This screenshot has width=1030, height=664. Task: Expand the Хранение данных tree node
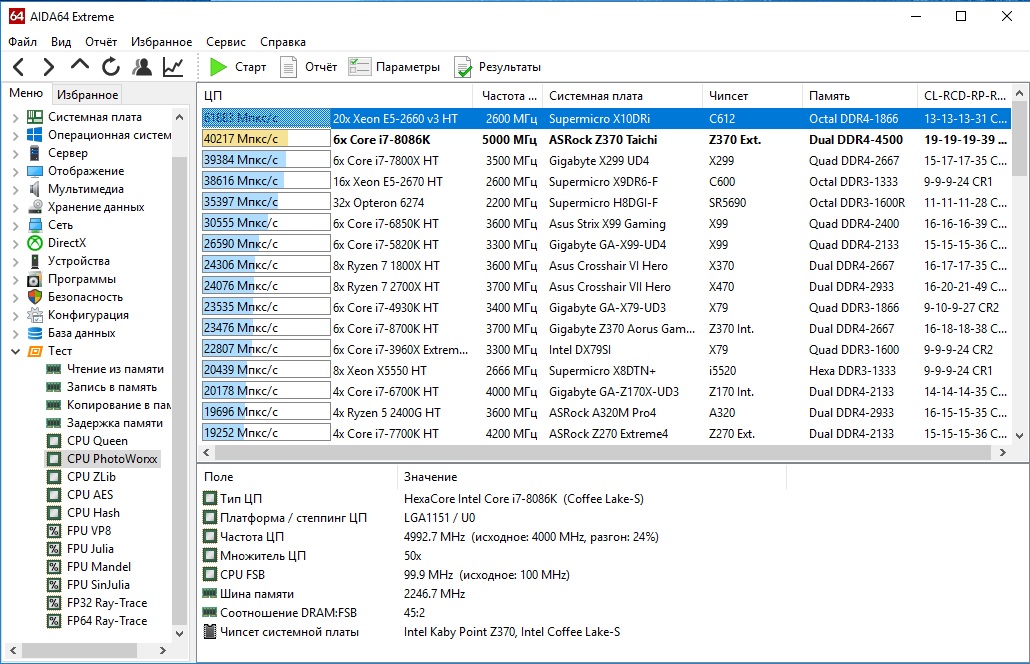point(15,208)
